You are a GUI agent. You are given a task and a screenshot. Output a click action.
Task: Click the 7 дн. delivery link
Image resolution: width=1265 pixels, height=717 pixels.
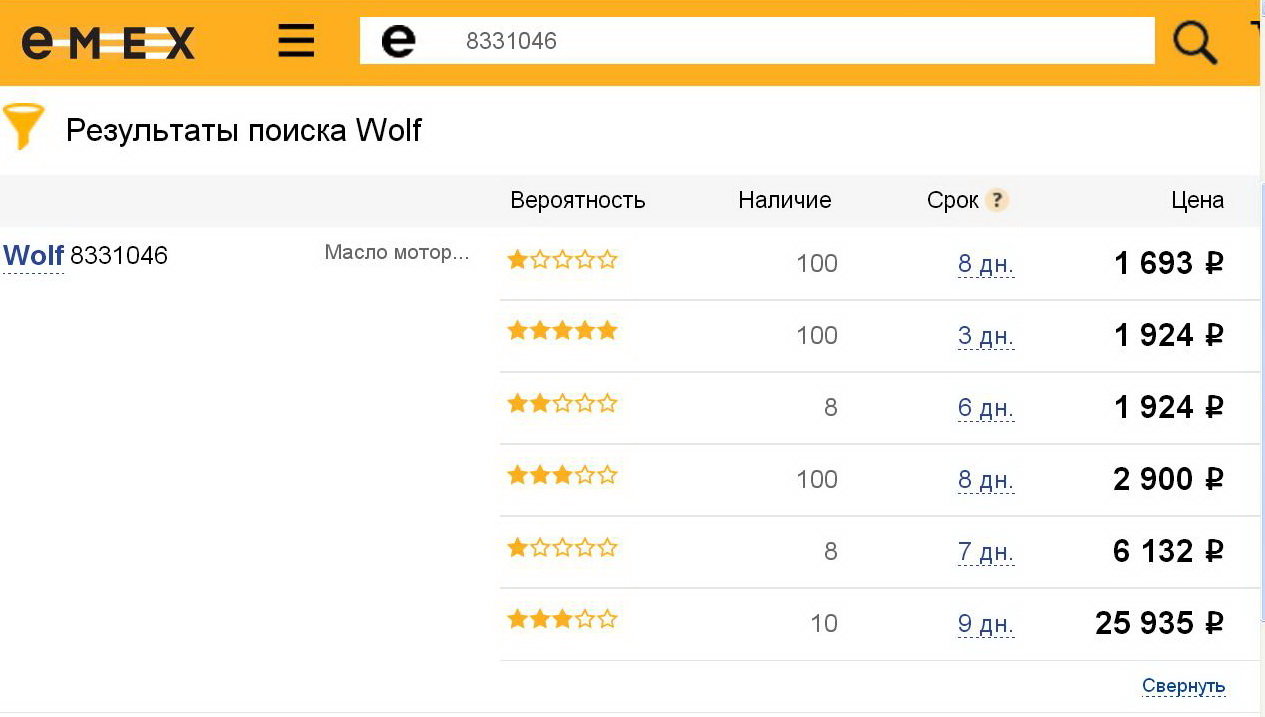tap(986, 552)
